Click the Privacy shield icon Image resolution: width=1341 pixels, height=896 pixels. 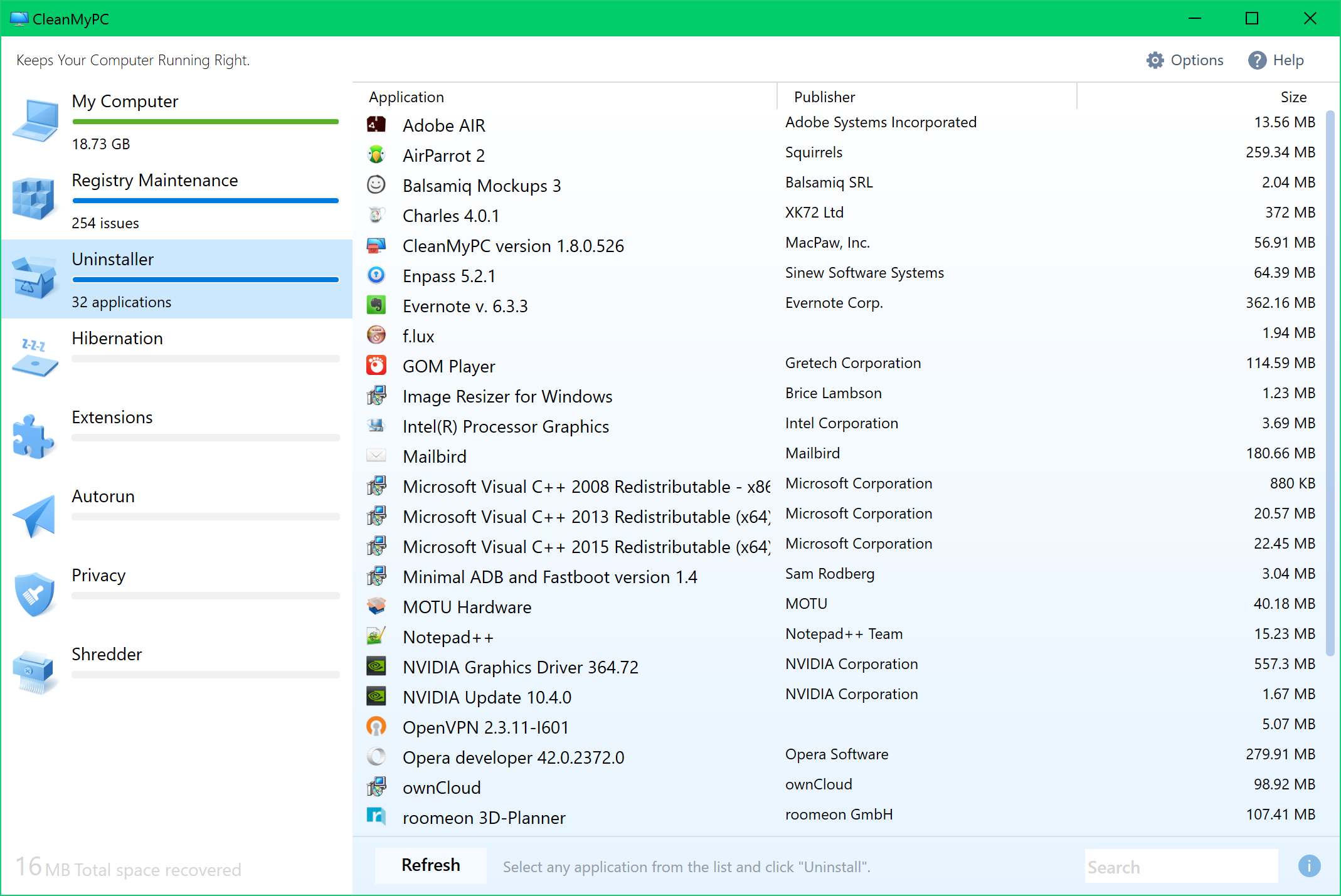point(34,593)
